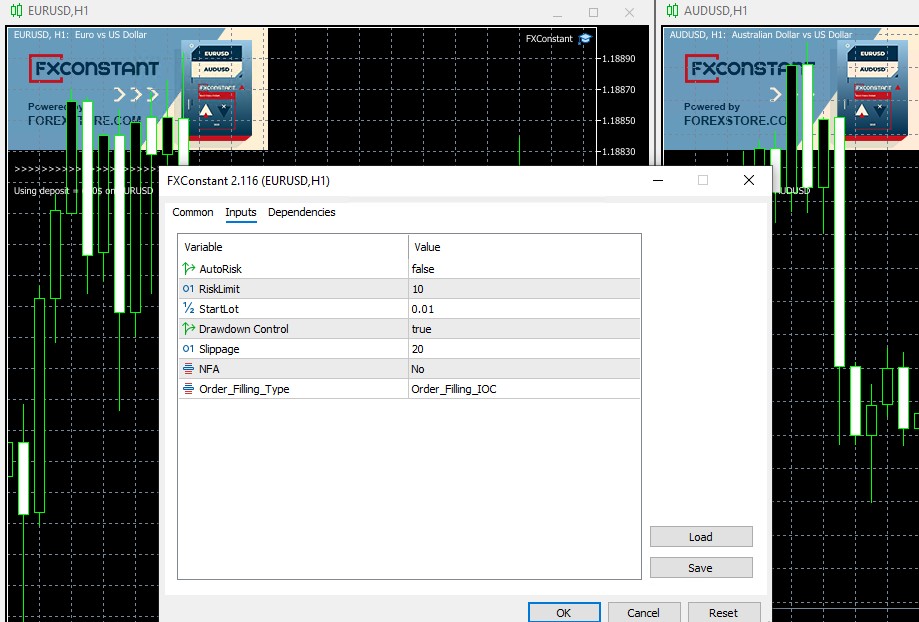Screen dimensions: 919x622
Task: Click the Reset button
Action: coord(723,612)
